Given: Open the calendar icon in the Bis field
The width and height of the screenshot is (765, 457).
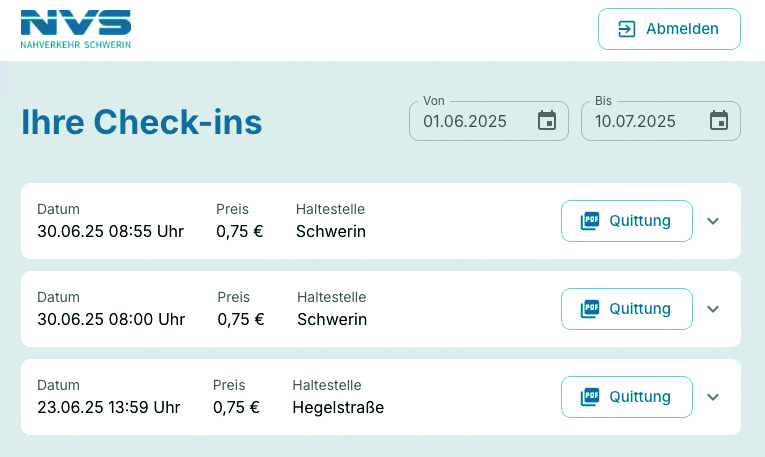Looking at the screenshot, I should (719, 121).
